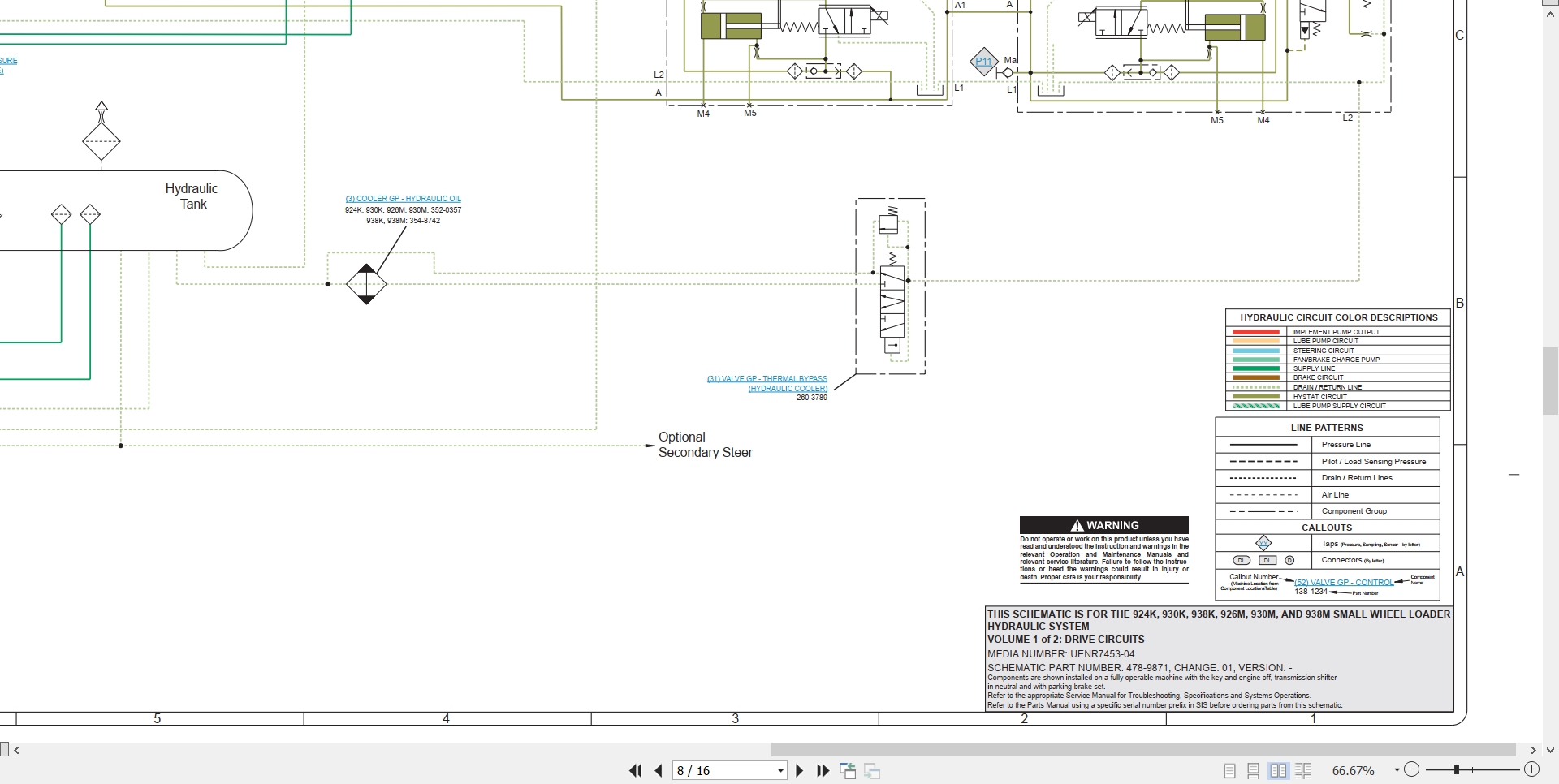
Task: Click the LINE PATTERNS table heading
Action: (x=1327, y=428)
